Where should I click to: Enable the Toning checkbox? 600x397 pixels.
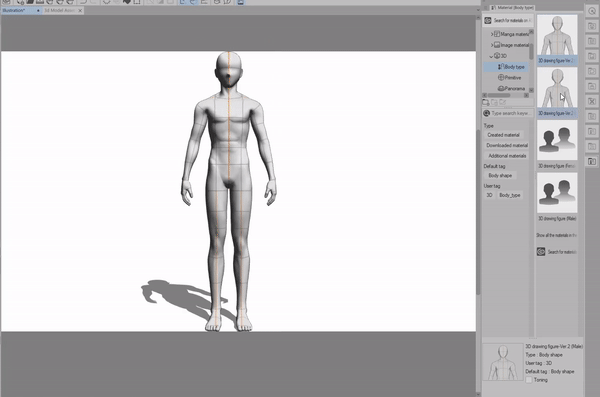(529, 380)
